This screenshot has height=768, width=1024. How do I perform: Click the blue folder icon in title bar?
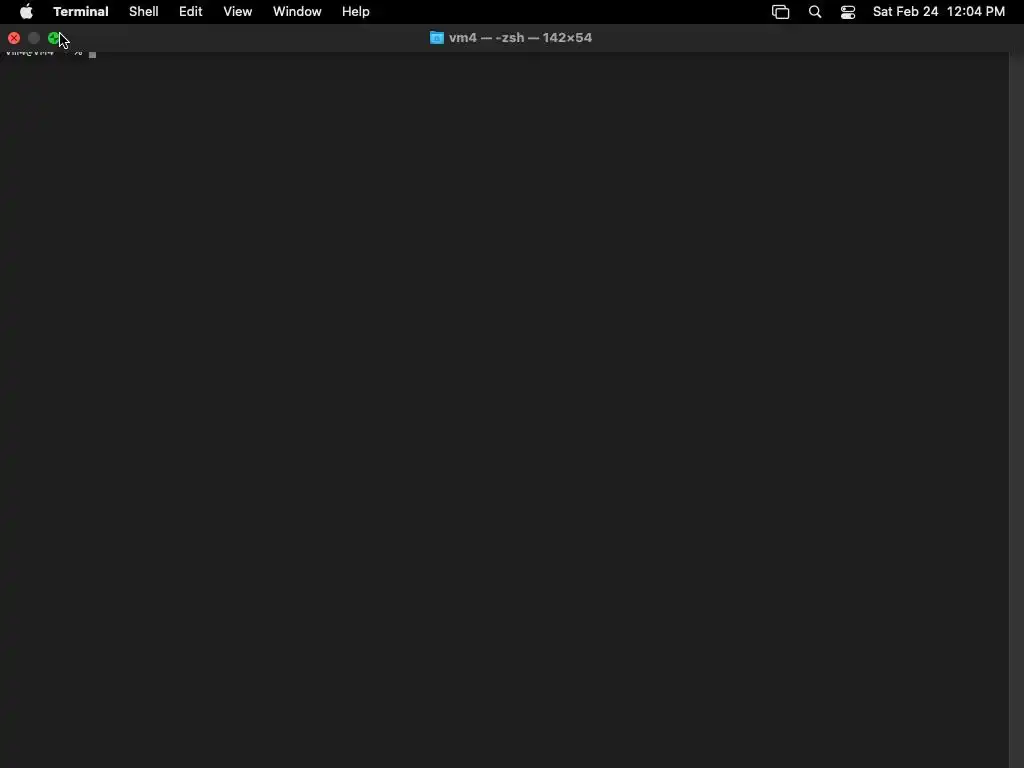[x=437, y=38]
